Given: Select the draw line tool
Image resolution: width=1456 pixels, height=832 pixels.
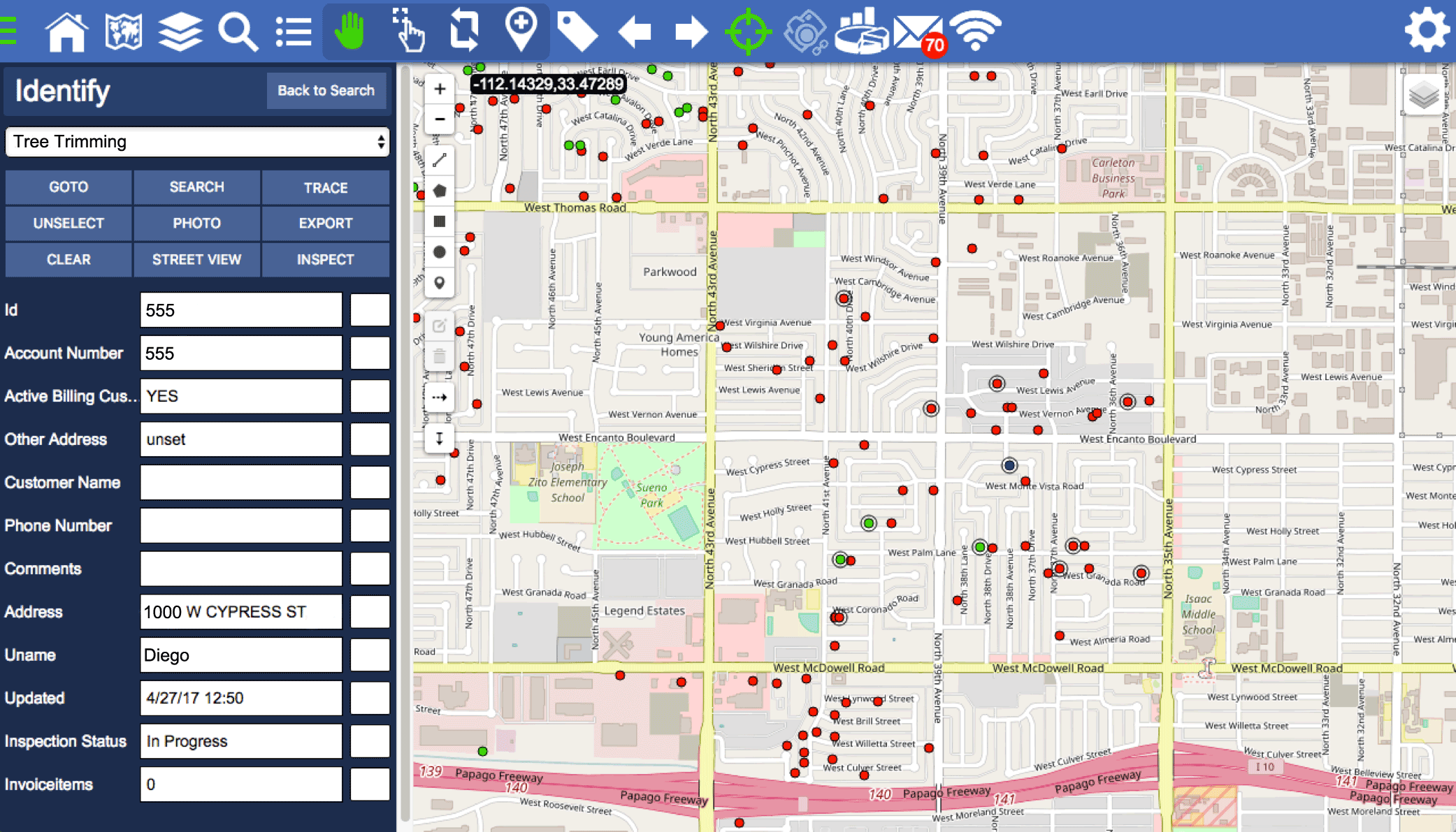Looking at the screenshot, I should [440, 161].
